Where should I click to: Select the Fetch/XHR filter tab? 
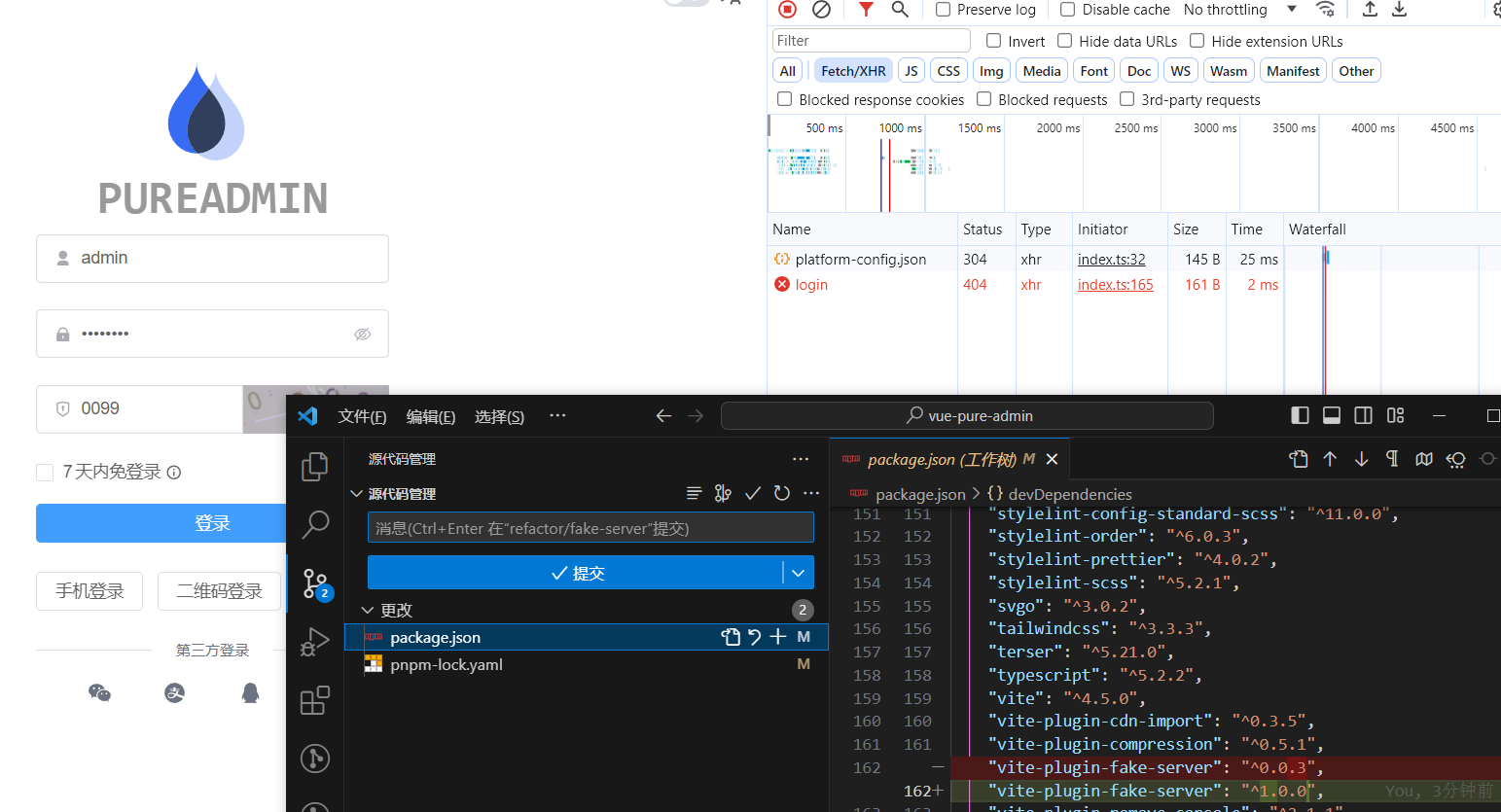853,70
